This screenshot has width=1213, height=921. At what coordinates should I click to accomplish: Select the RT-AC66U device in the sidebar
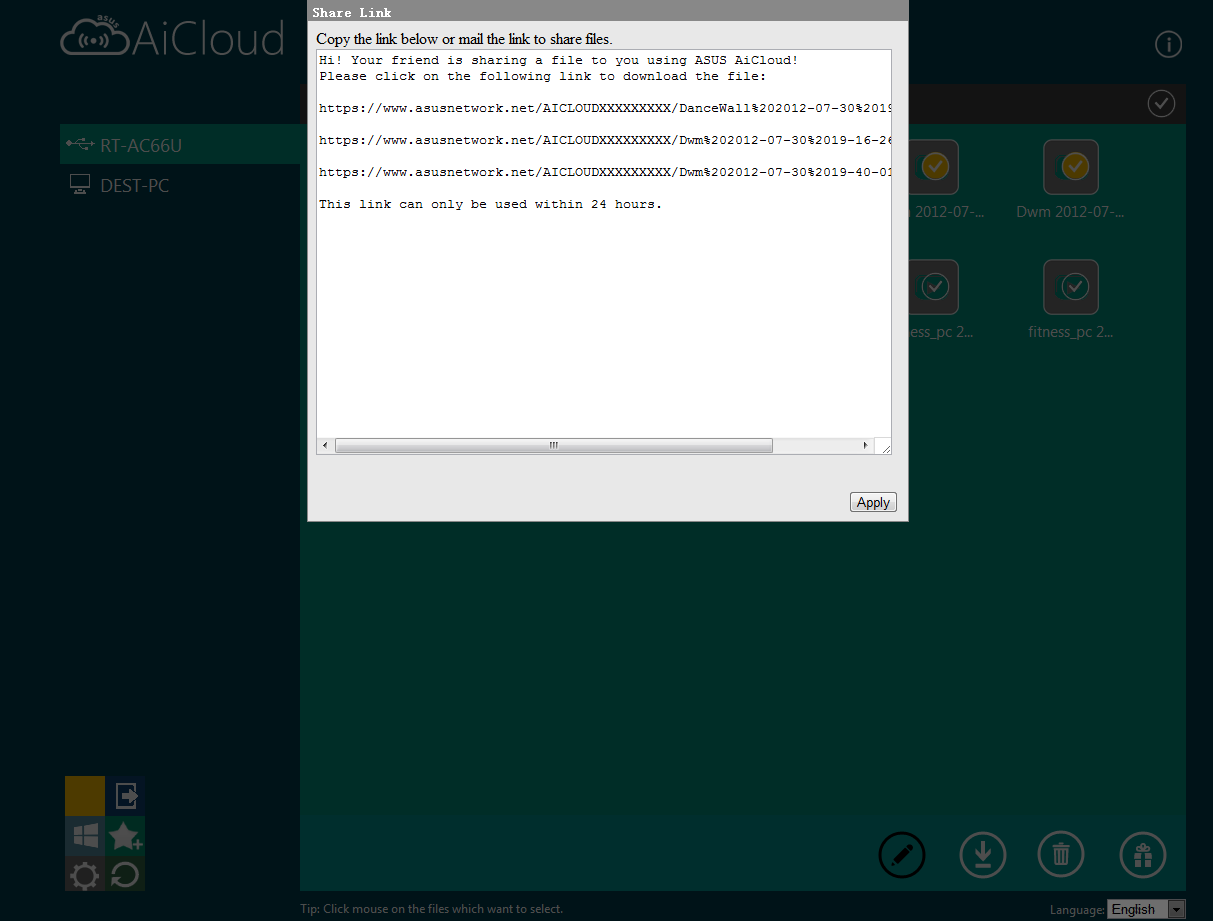click(x=180, y=145)
